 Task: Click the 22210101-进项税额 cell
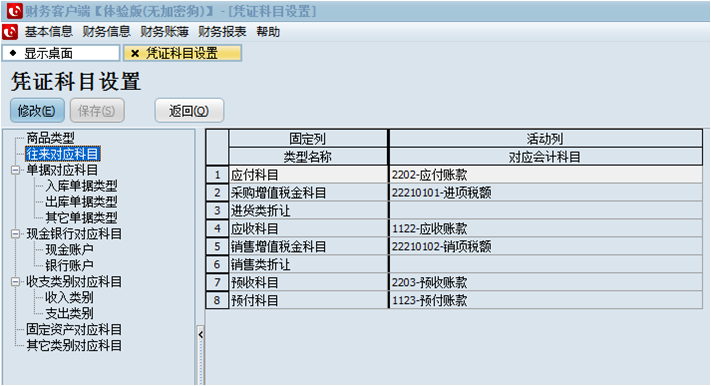click(x=546, y=193)
